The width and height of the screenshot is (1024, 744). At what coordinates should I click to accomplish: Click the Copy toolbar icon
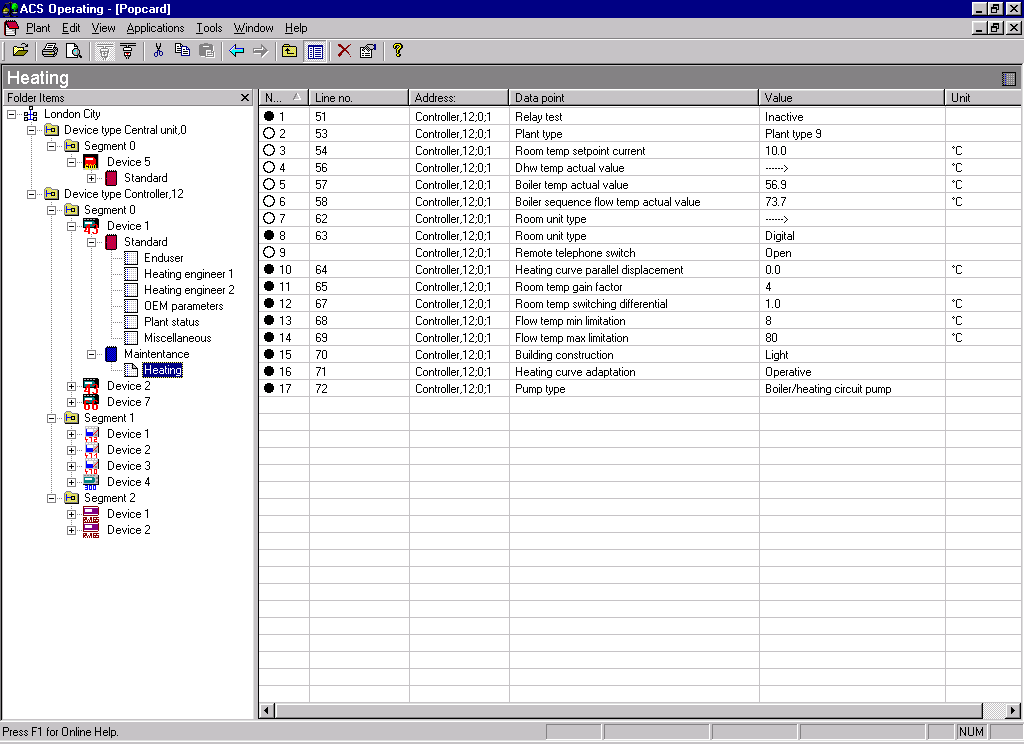click(x=182, y=51)
